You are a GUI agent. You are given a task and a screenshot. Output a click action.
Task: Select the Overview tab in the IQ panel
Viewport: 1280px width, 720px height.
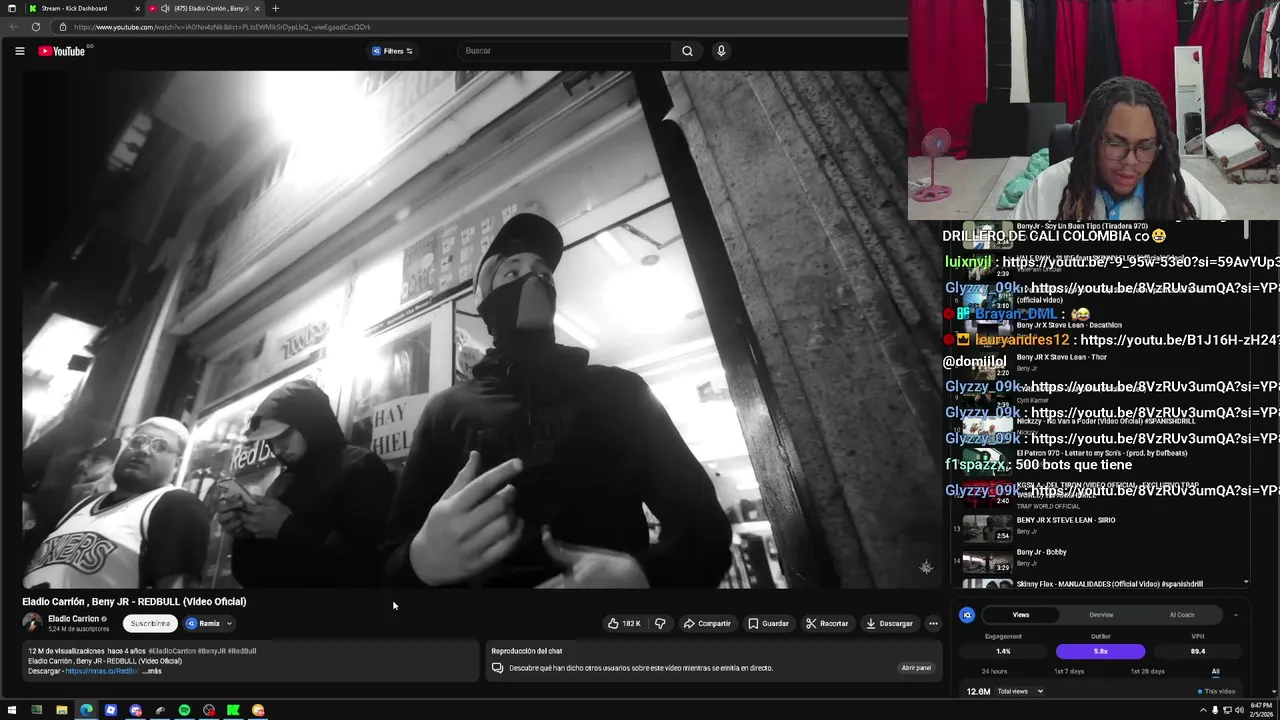tap(1101, 615)
